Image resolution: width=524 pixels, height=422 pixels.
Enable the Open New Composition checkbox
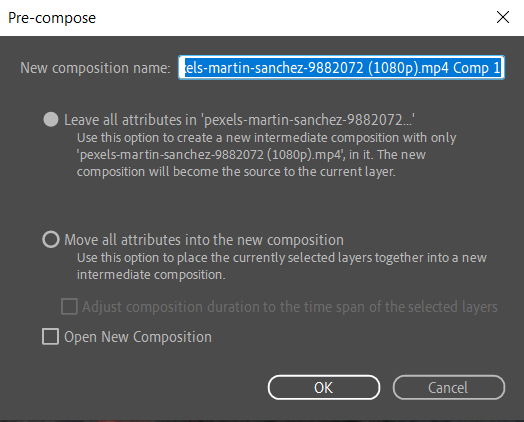(x=50, y=336)
